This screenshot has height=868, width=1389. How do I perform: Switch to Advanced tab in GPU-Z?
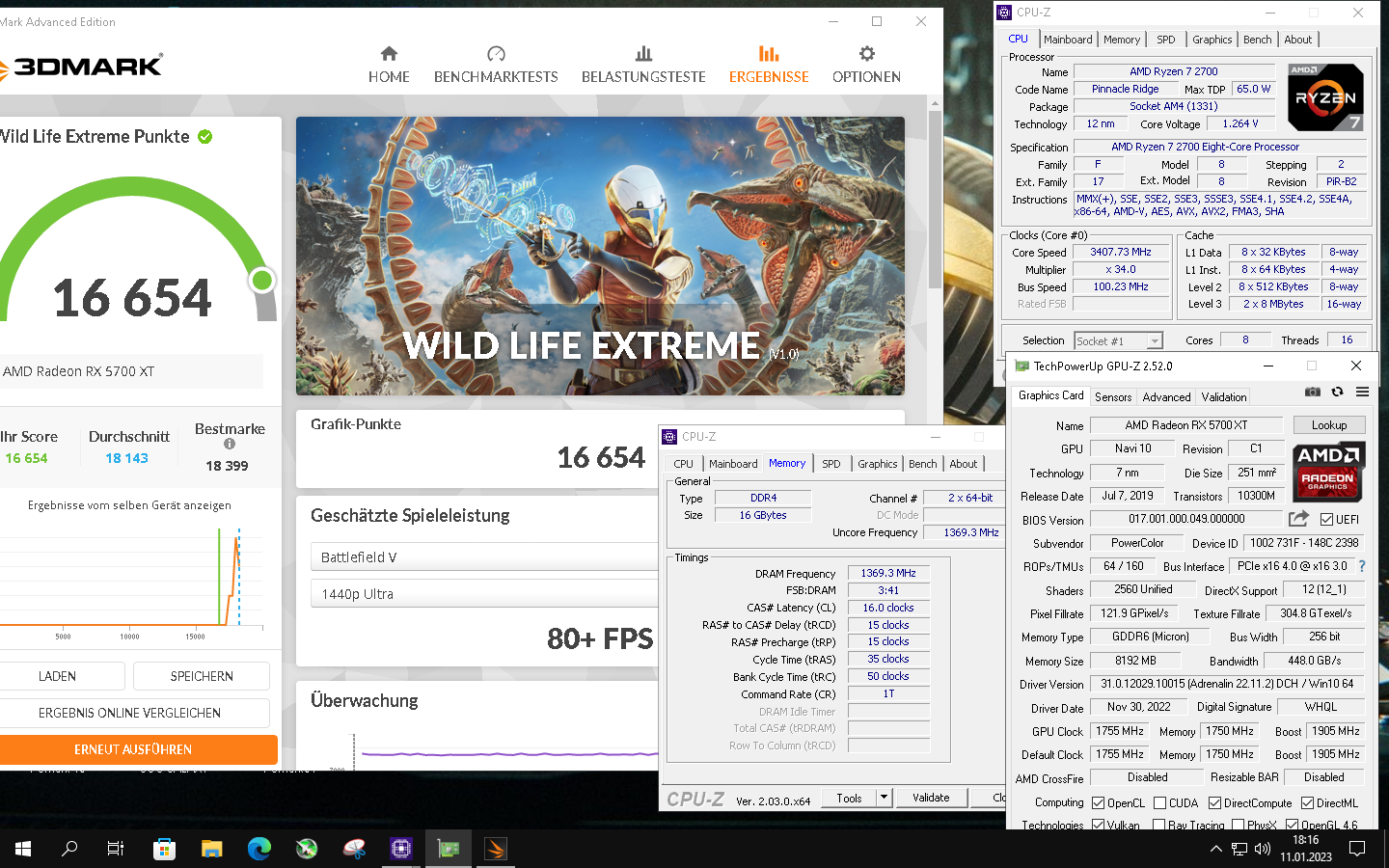coord(1166,397)
